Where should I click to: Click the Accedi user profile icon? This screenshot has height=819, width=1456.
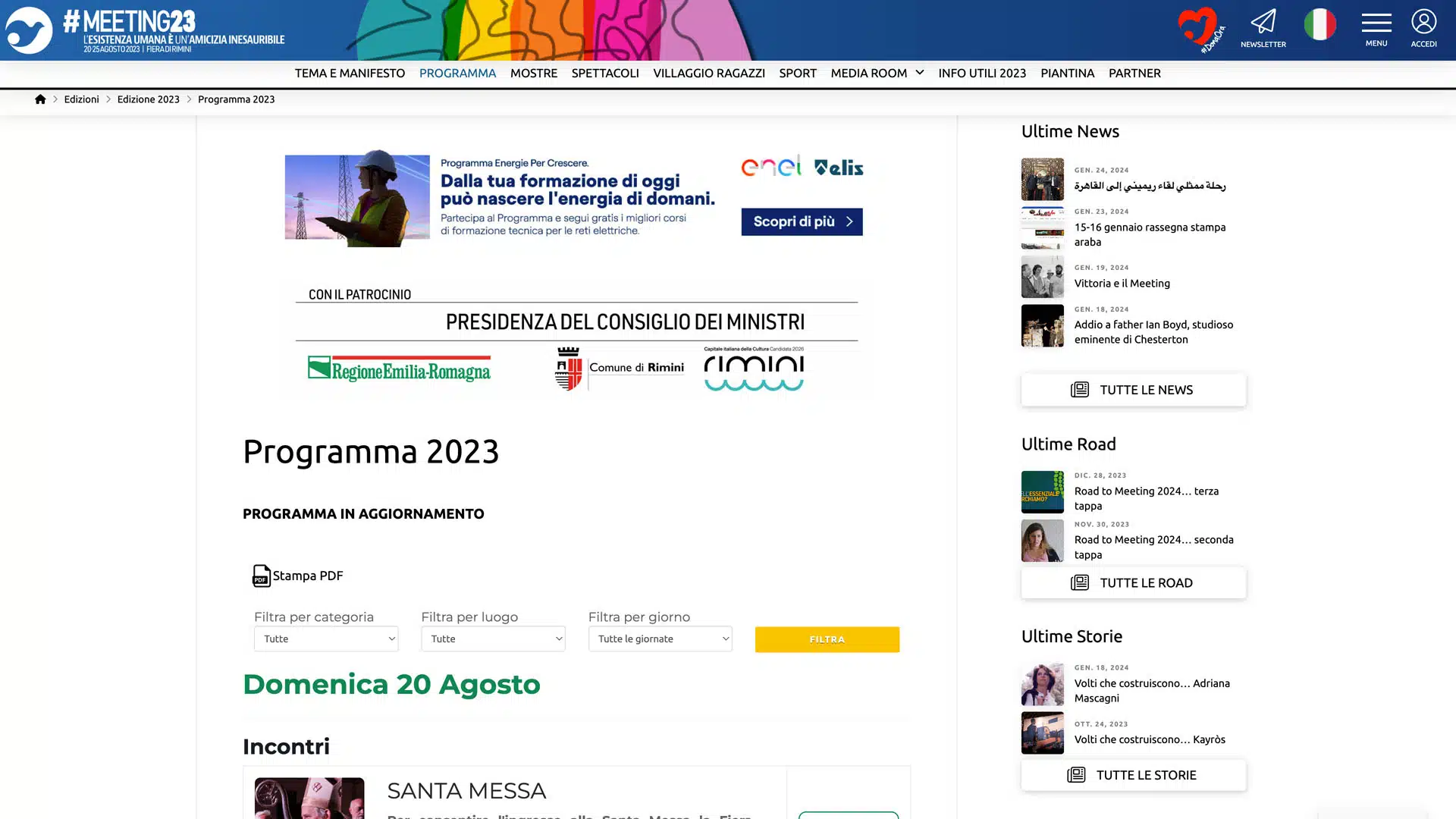click(1423, 29)
